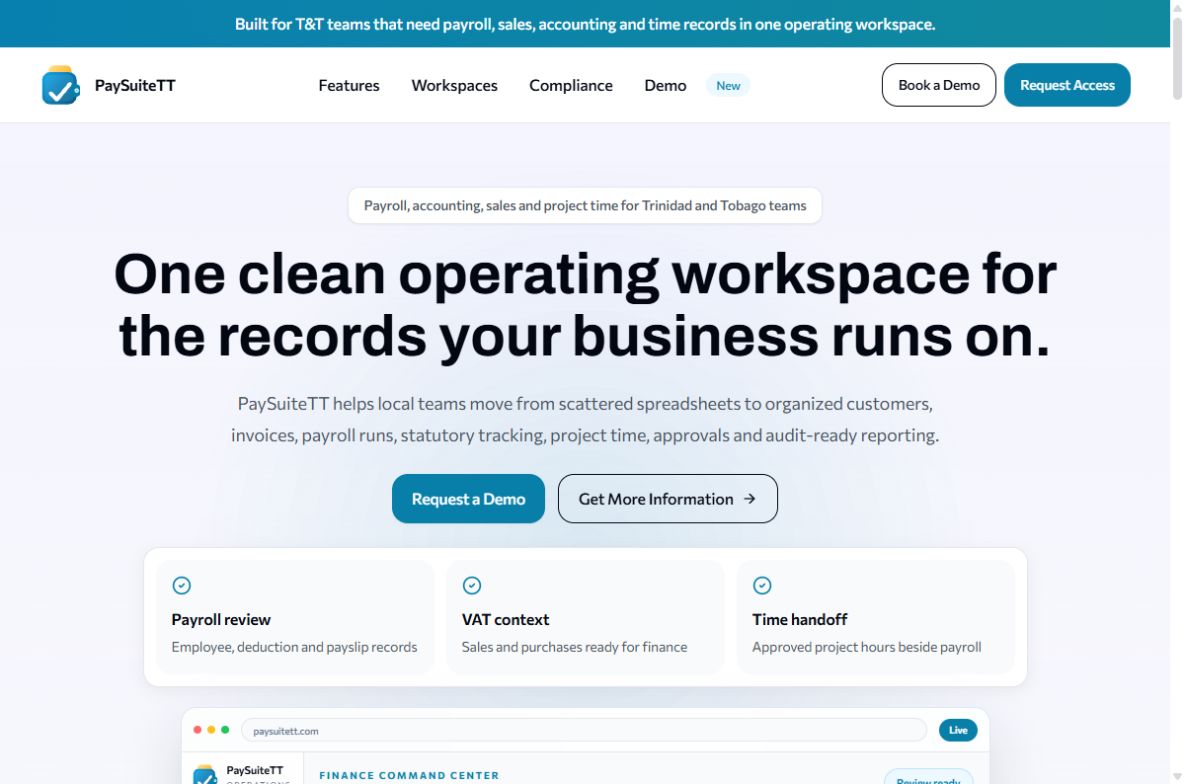Open the Demo navigation link
Viewport: 1185px width, 784px height.
pos(665,85)
